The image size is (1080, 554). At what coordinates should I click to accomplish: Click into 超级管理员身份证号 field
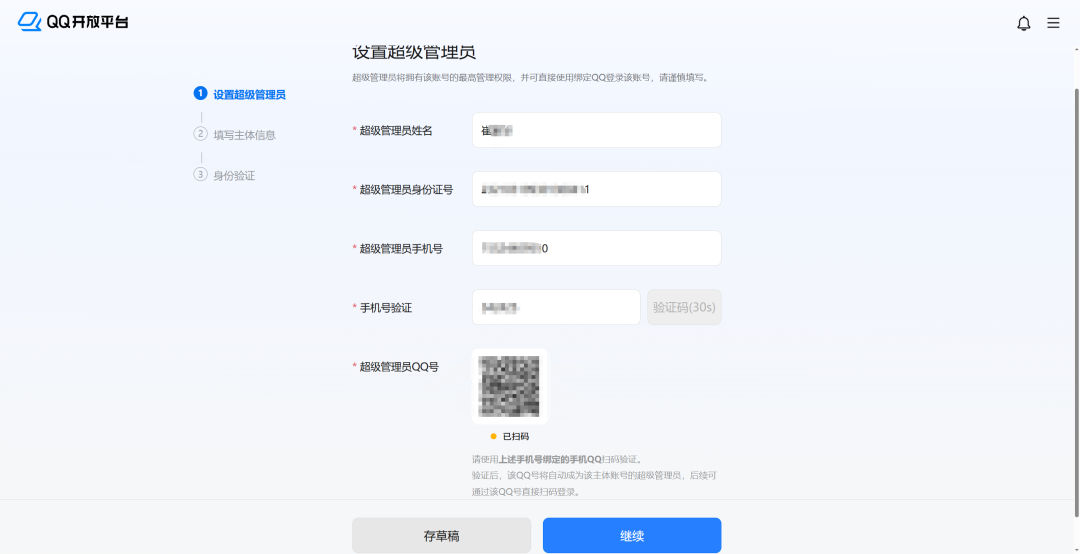[x=596, y=189]
